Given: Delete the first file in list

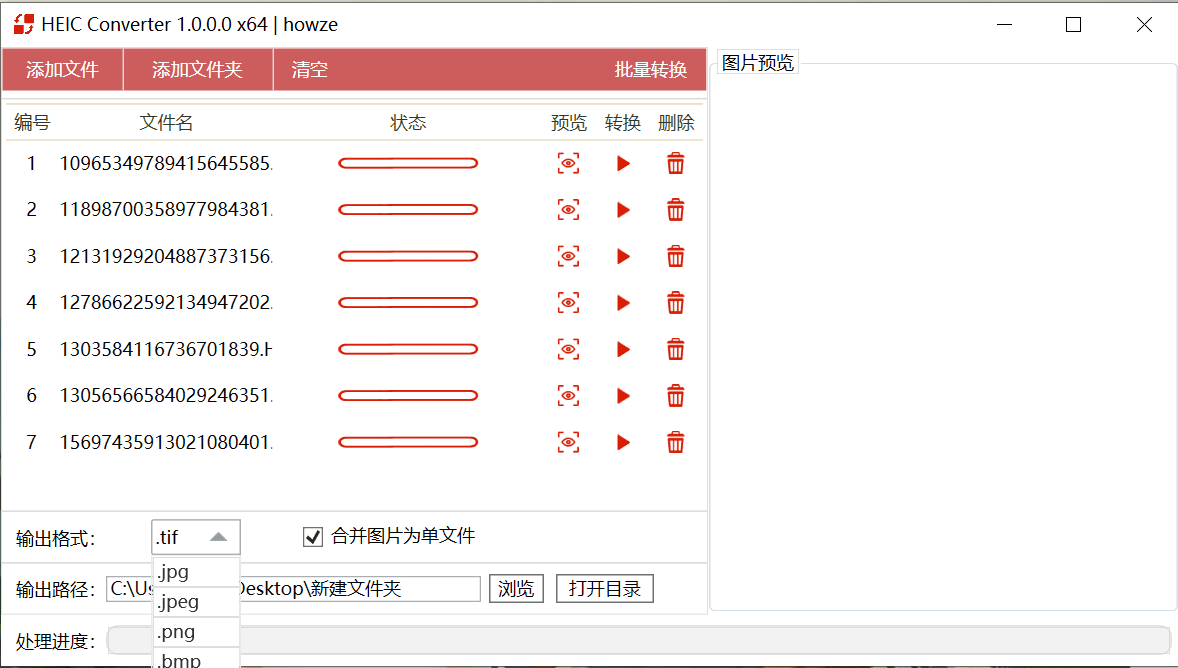Looking at the screenshot, I should pyautogui.click(x=676, y=164).
